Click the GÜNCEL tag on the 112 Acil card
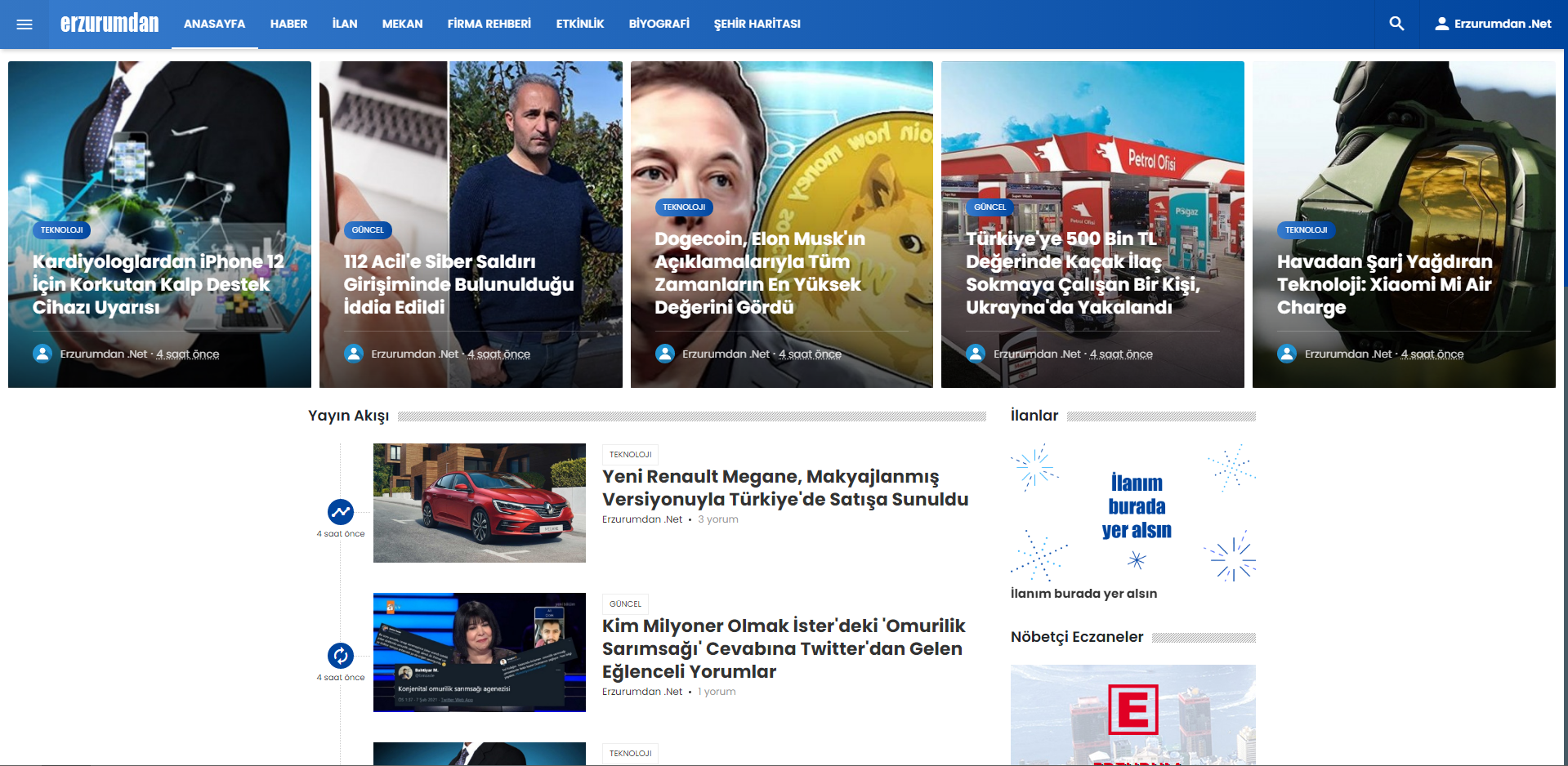 click(368, 230)
